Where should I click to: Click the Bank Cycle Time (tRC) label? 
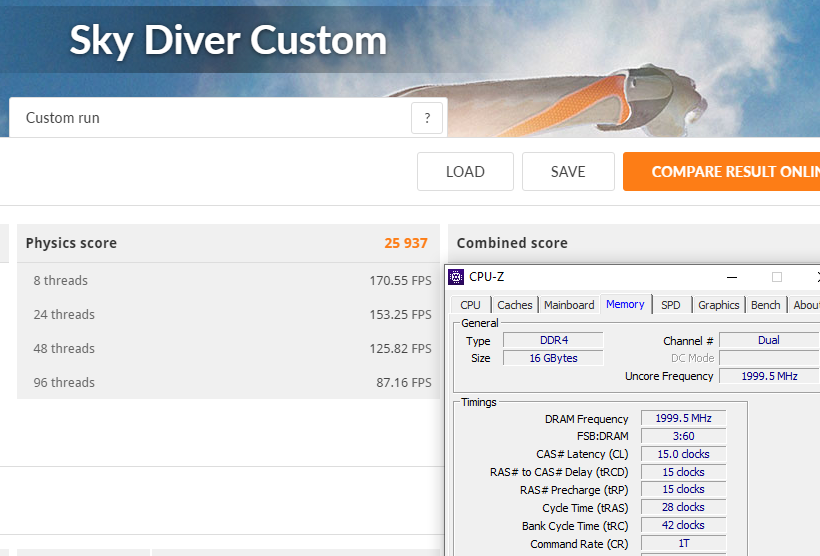[x=575, y=526]
